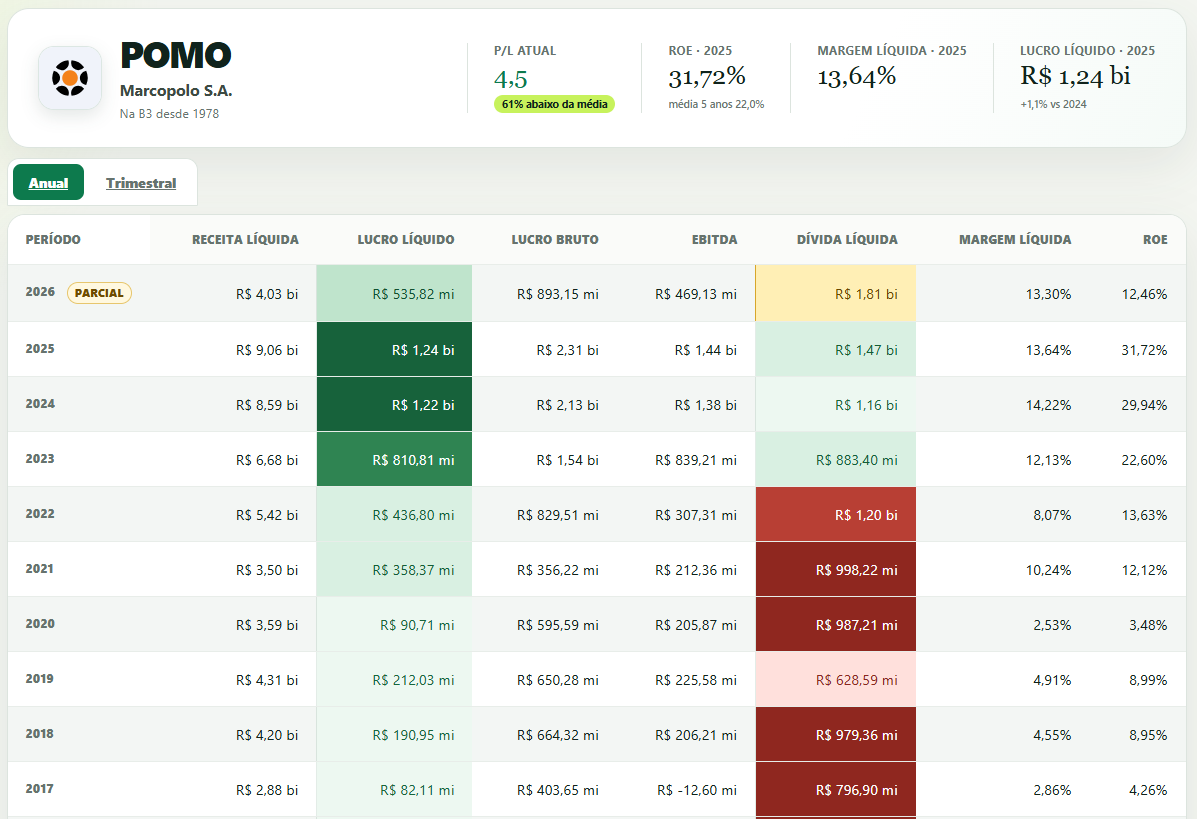Click the LUCRO BRUTO column header
Screen dimensions: 1197x819
coord(555,240)
